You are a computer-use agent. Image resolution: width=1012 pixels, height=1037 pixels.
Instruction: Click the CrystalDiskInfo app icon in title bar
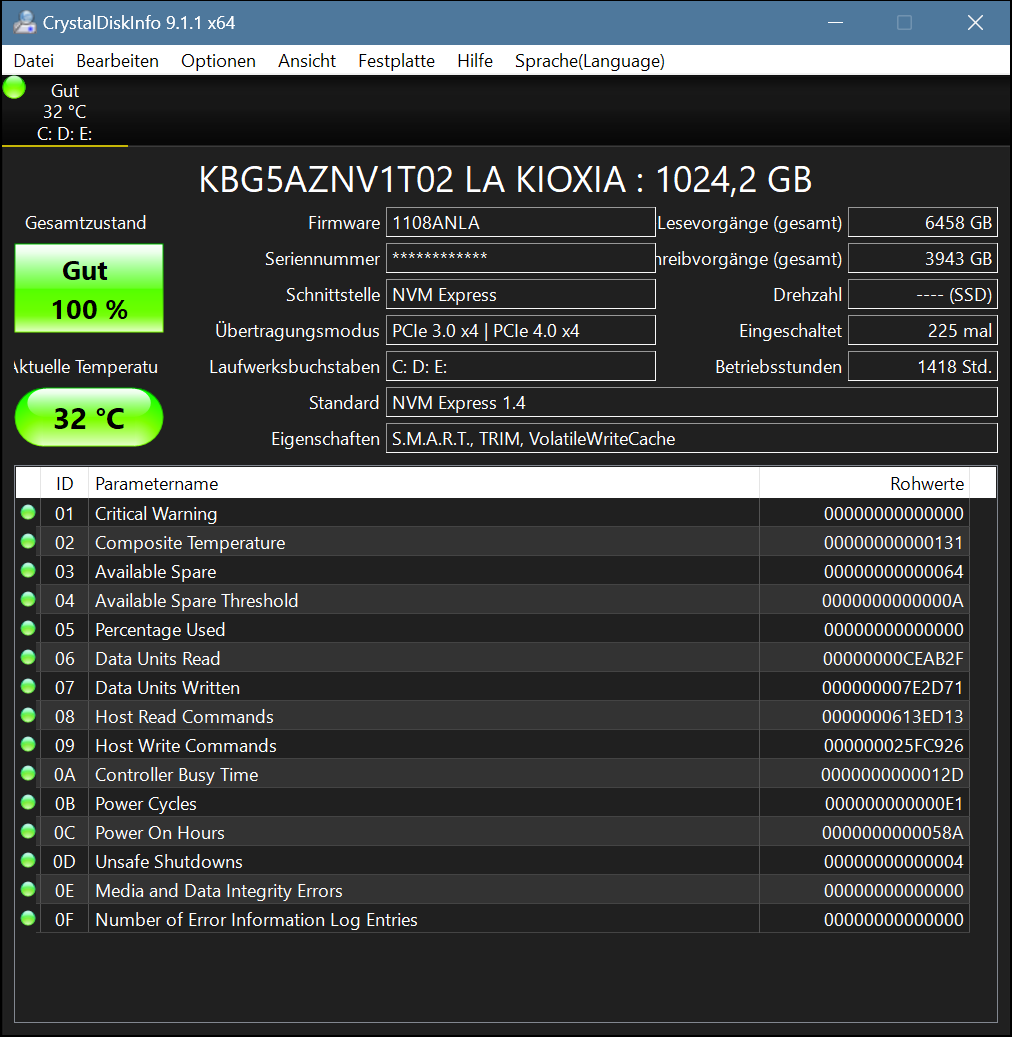24,22
